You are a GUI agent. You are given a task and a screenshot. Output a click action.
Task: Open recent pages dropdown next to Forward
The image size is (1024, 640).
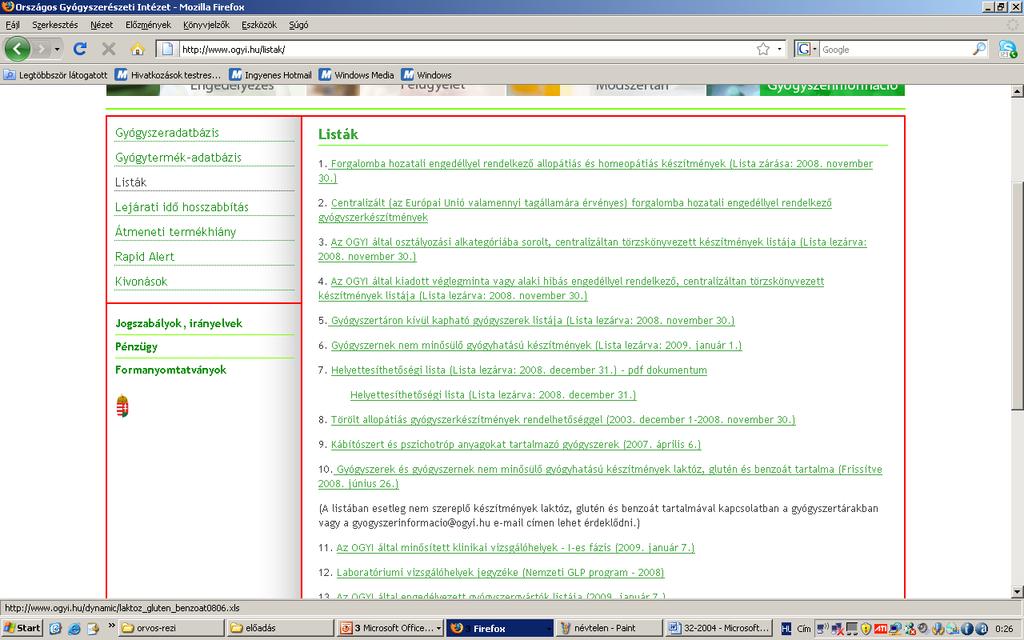pos(57,49)
